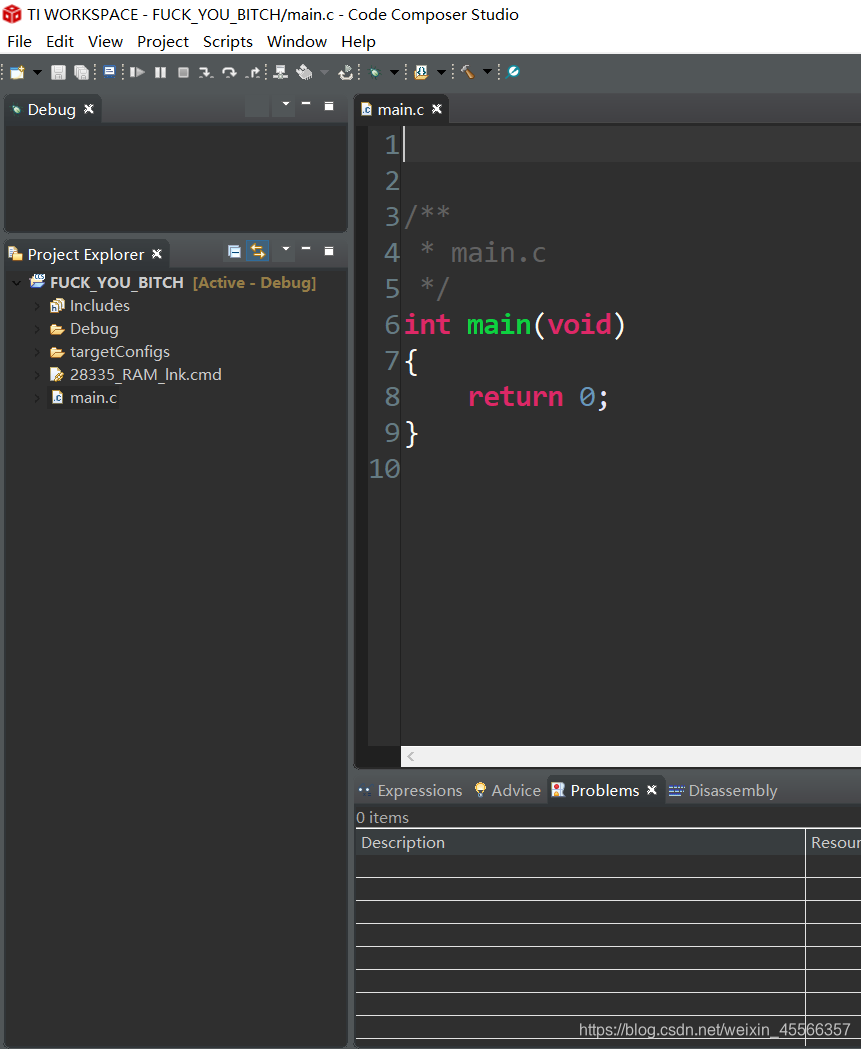The height and width of the screenshot is (1049, 861).
Task: Select the main.c editor tab
Action: pyautogui.click(x=400, y=110)
